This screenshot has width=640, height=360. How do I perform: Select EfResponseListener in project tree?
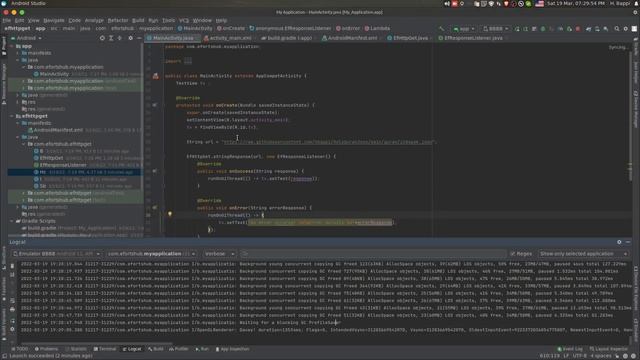click(63, 165)
